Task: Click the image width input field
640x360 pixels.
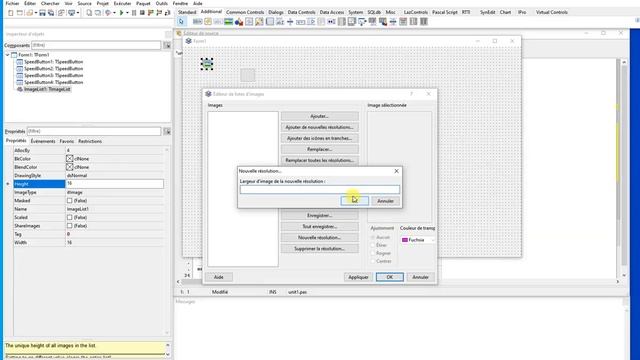Action: click(x=320, y=189)
